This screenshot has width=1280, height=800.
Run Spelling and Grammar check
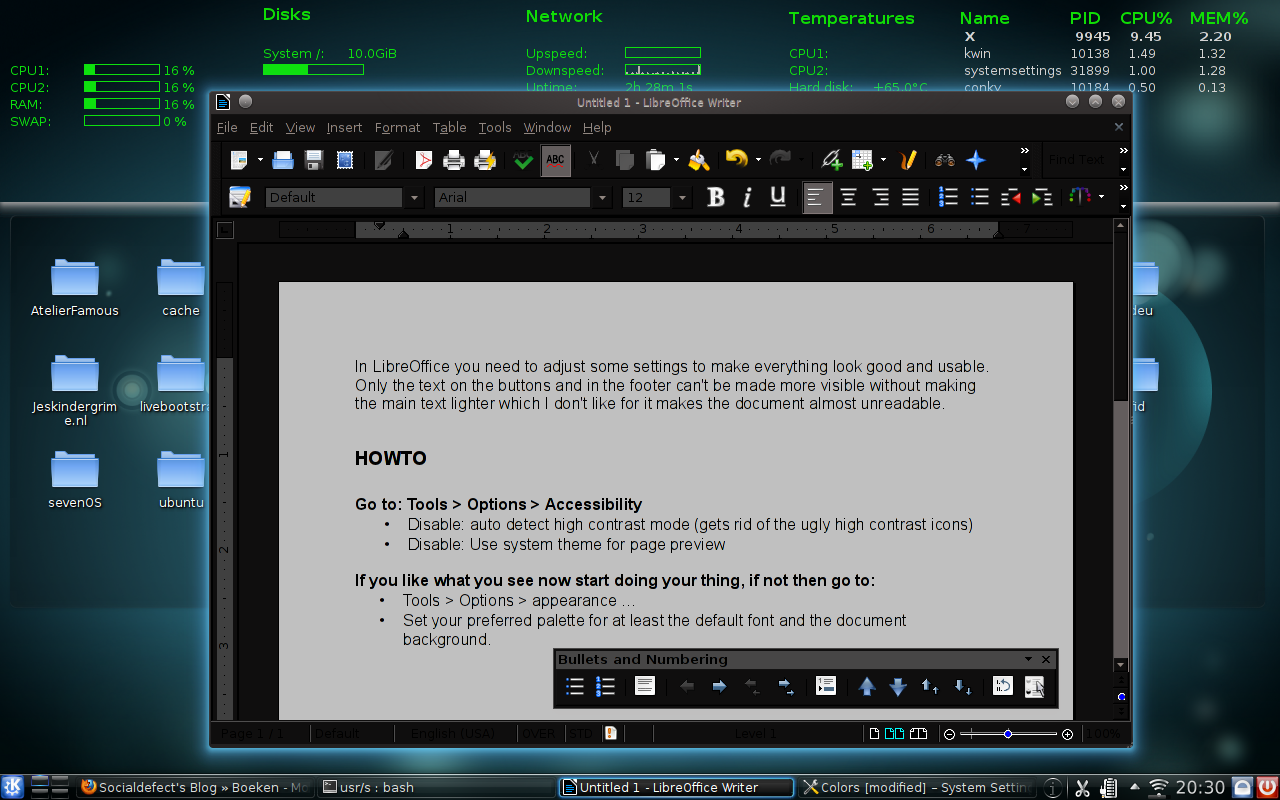[523, 160]
